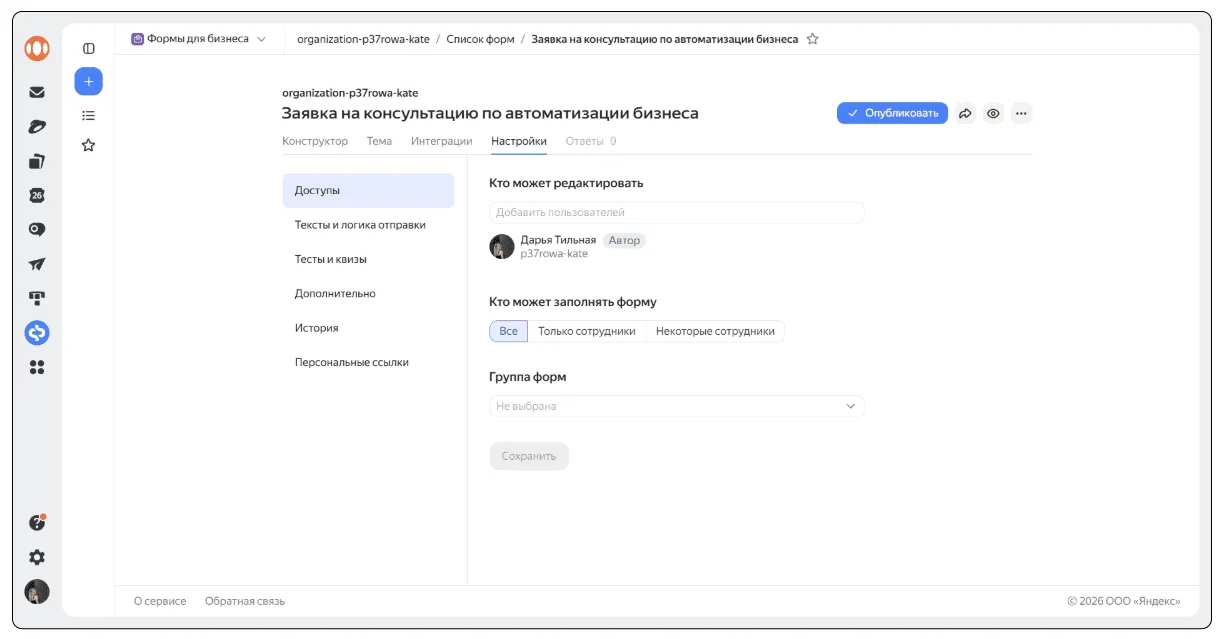Focus the Добавить пользователей input field
1220x639 pixels.
click(676, 212)
